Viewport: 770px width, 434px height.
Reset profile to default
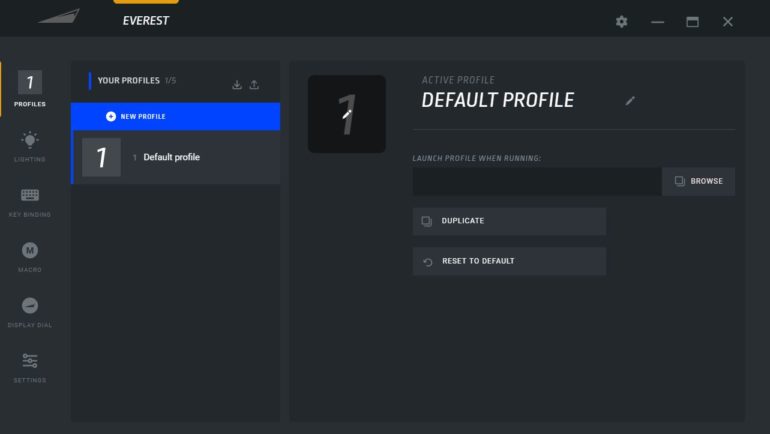pos(509,261)
